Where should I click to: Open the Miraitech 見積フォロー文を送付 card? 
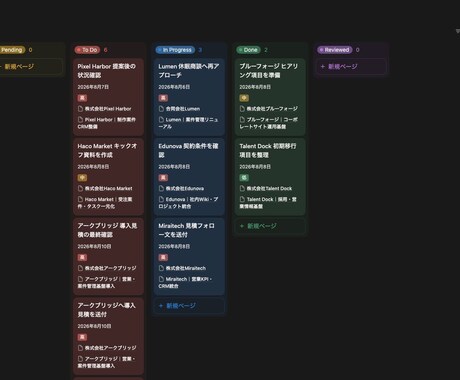pyautogui.click(x=189, y=256)
